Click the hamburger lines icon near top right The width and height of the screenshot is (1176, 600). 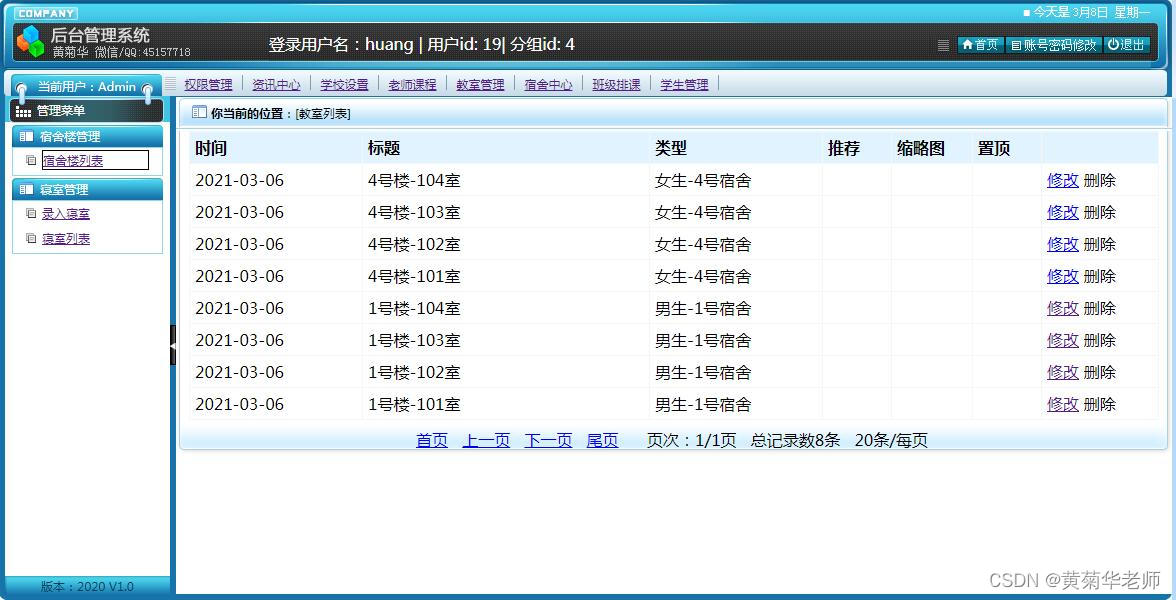click(x=941, y=45)
